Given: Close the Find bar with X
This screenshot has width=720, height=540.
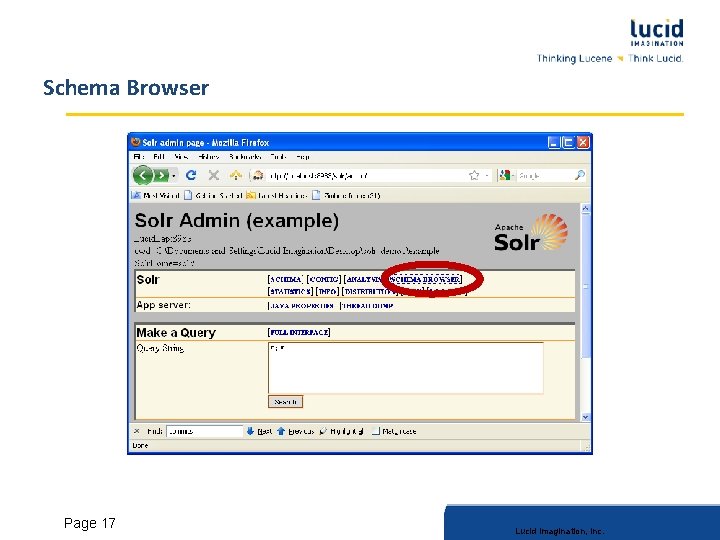Looking at the screenshot, I should [136, 431].
